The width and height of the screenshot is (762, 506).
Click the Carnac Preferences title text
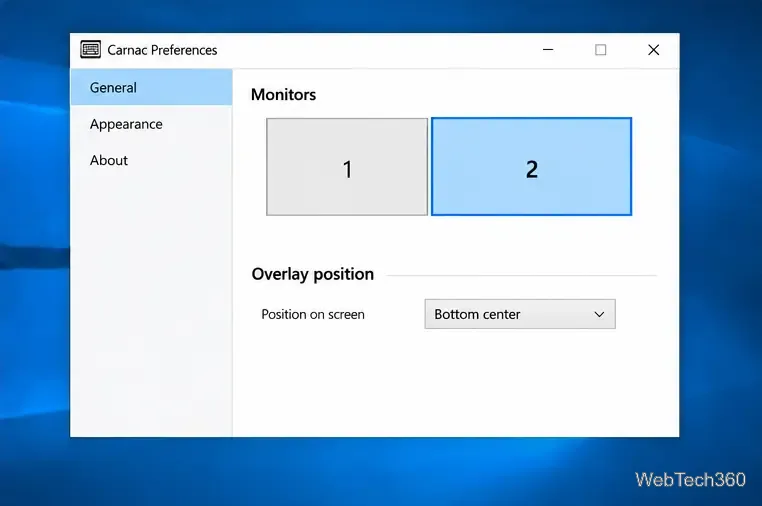(162, 50)
